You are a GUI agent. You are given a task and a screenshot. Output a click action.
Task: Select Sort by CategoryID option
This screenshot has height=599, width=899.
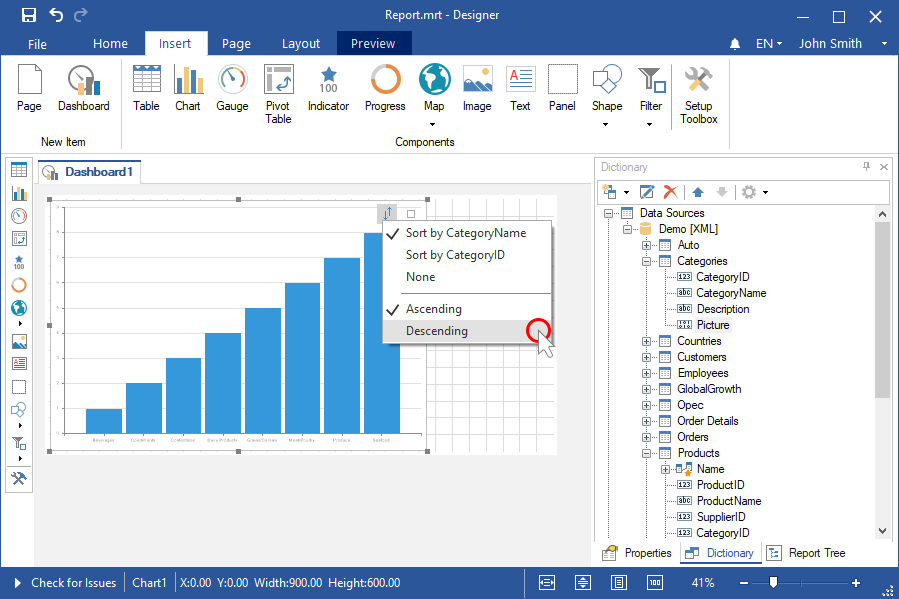point(455,255)
